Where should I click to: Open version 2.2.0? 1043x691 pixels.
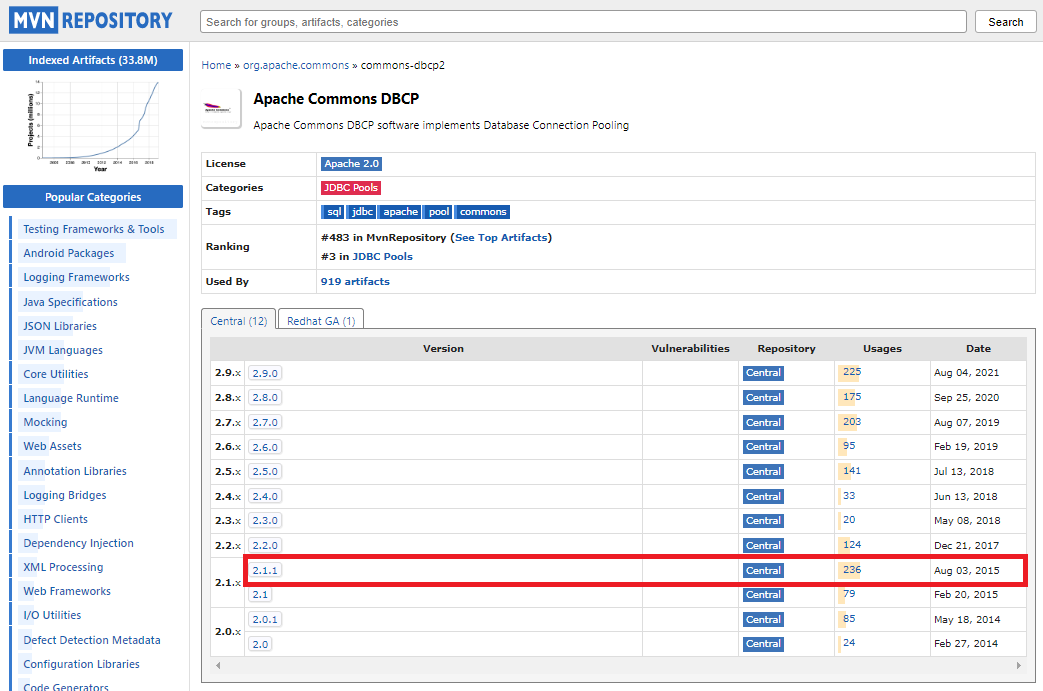click(265, 545)
